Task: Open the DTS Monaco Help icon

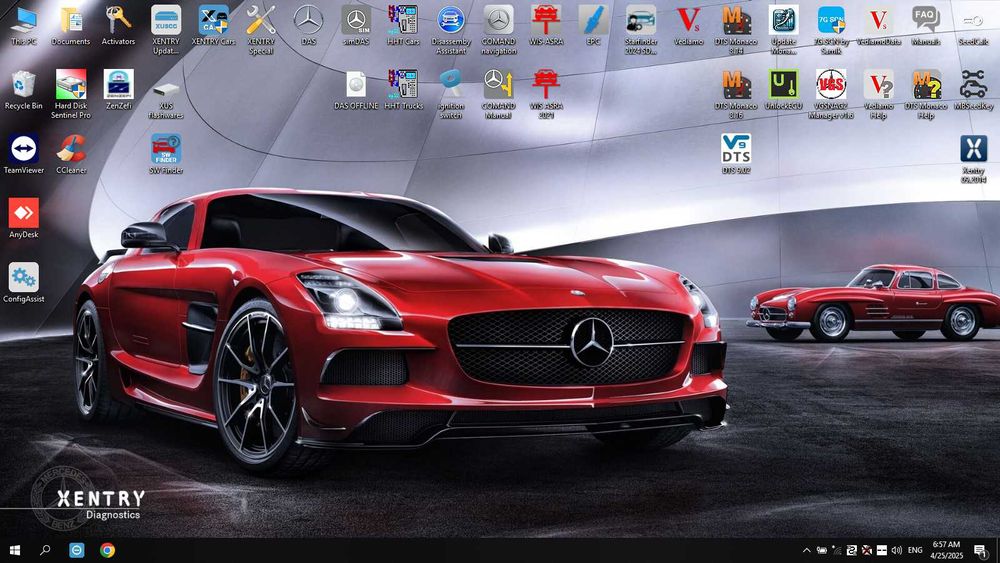Action: pos(926,94)
